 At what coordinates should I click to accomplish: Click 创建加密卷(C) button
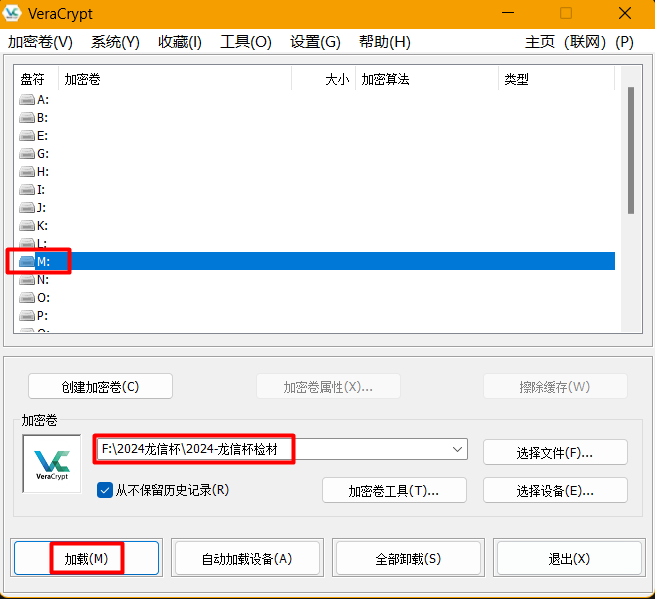(100, 386)
